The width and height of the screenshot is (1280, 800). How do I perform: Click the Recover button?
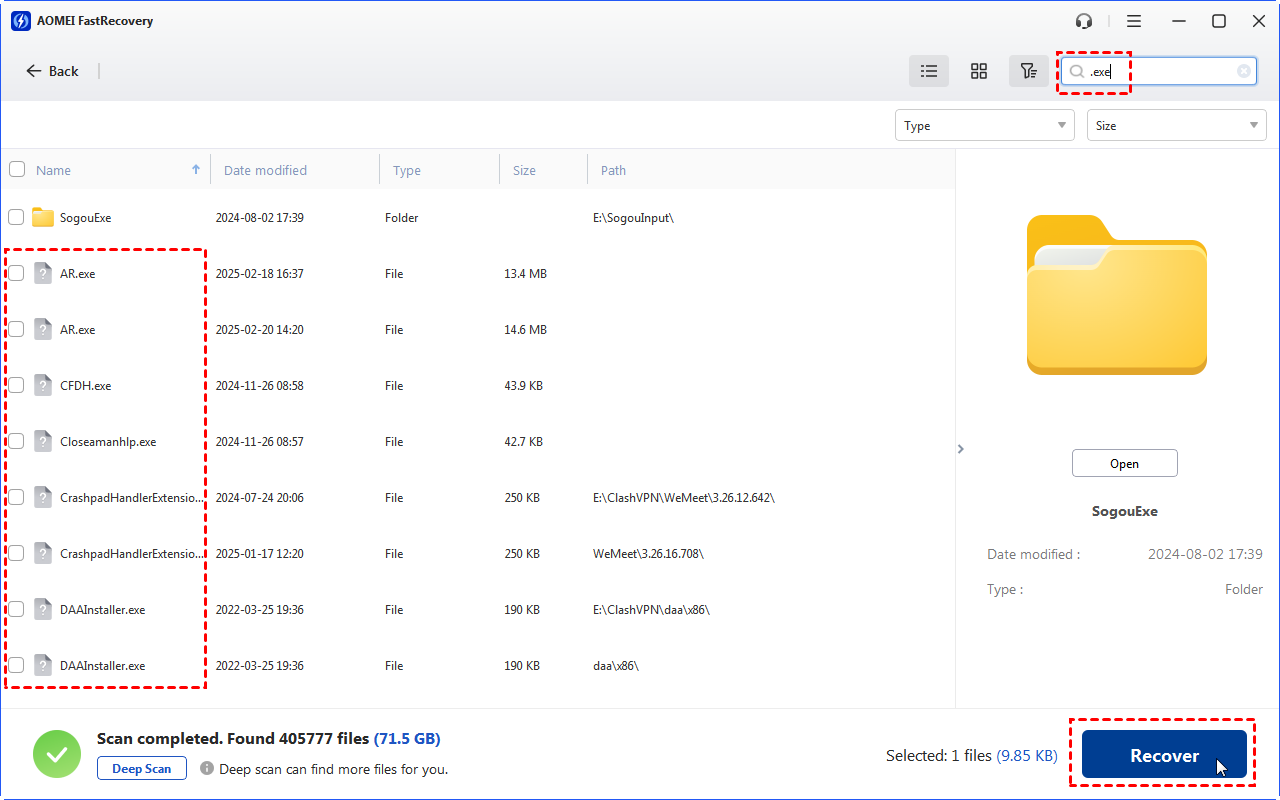click(1164, 755)
